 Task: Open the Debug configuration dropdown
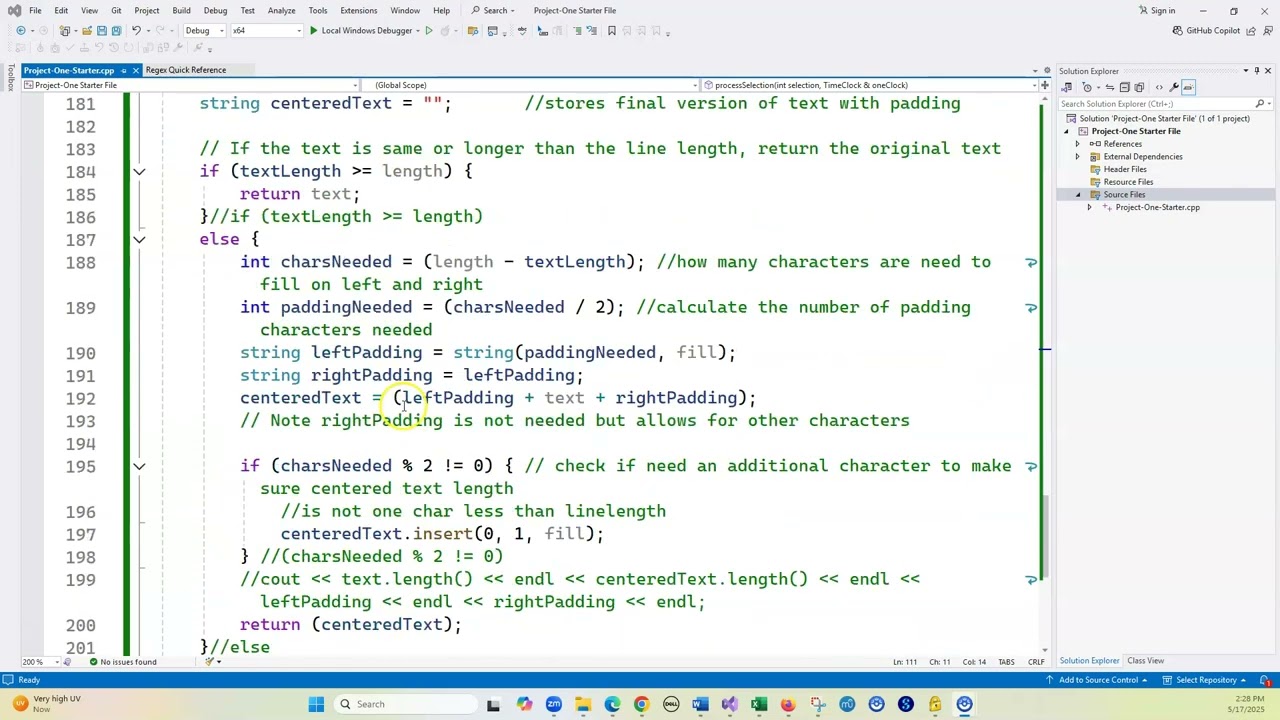(x=205, y=31)
